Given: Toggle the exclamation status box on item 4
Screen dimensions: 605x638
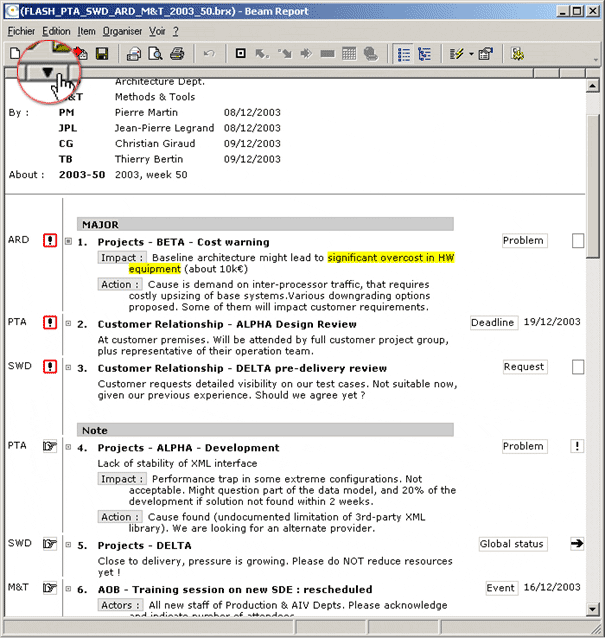Looking at the screenshot, I should tap(577, 446).
